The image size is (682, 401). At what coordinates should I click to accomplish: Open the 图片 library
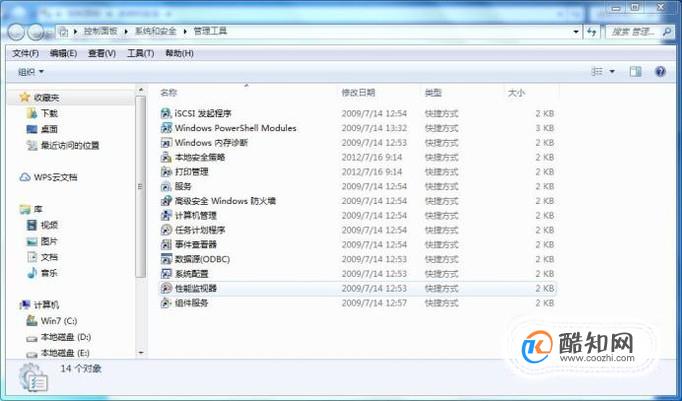click(x=42, y=241)
